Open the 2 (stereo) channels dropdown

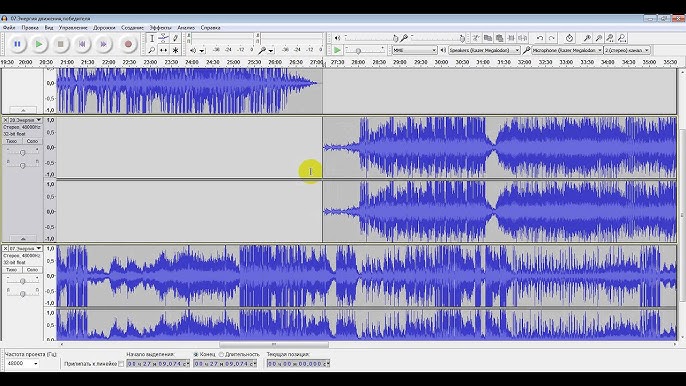626,50
